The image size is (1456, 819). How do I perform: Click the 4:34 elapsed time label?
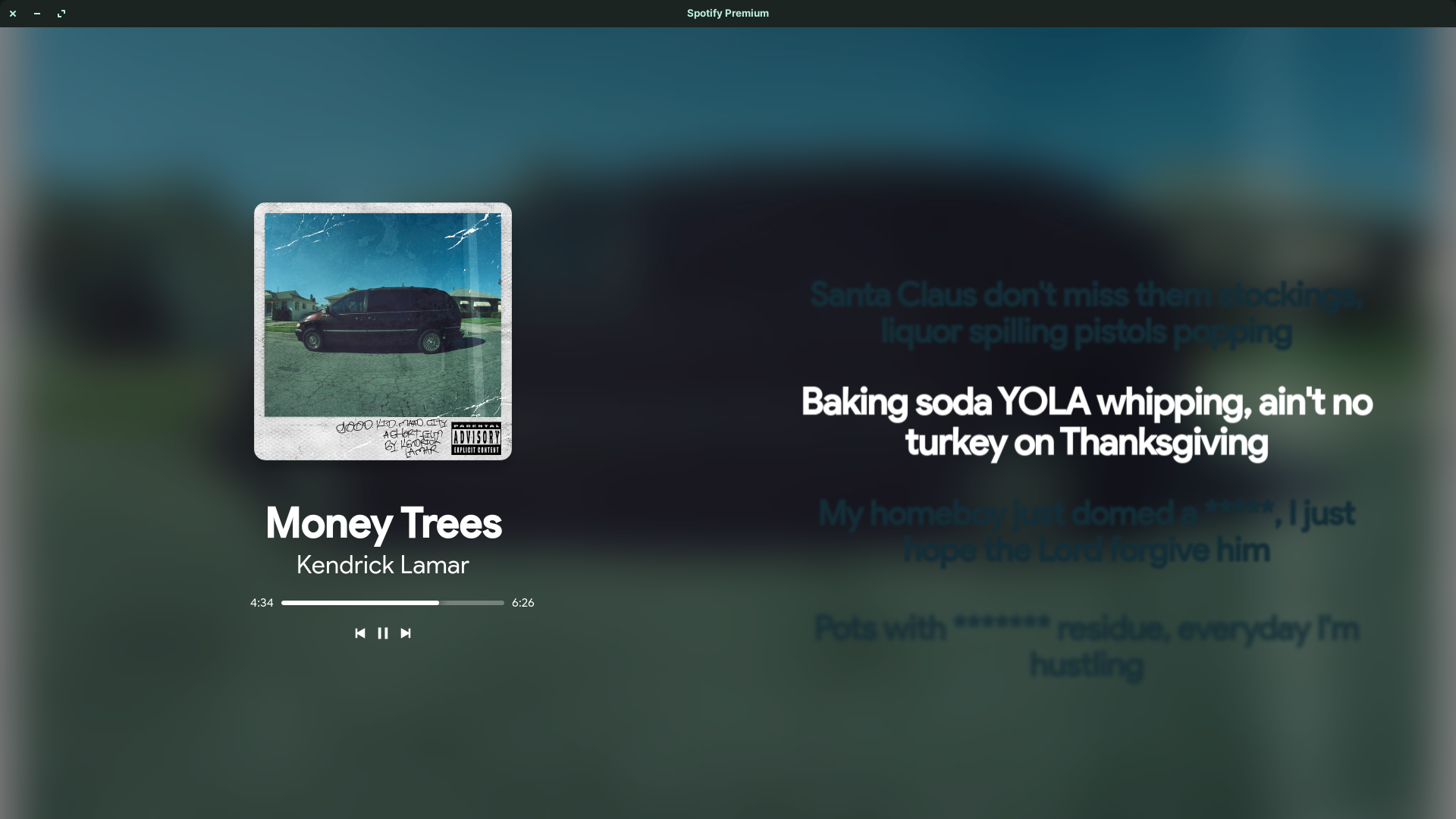[x=262, y=603]
